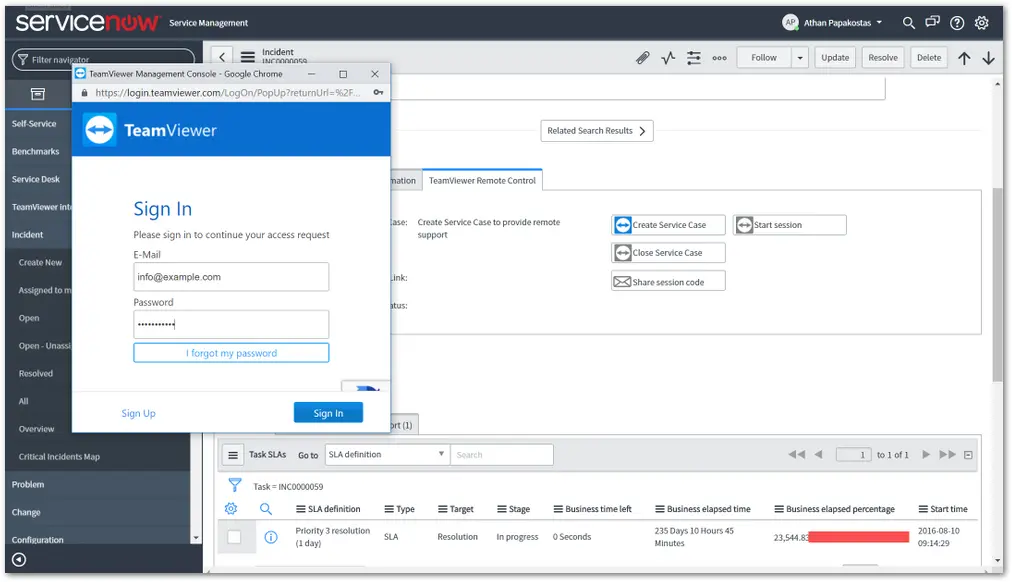Open Business time left column menu
Screen dimensions: 1012x582
(x=558, y=509)
